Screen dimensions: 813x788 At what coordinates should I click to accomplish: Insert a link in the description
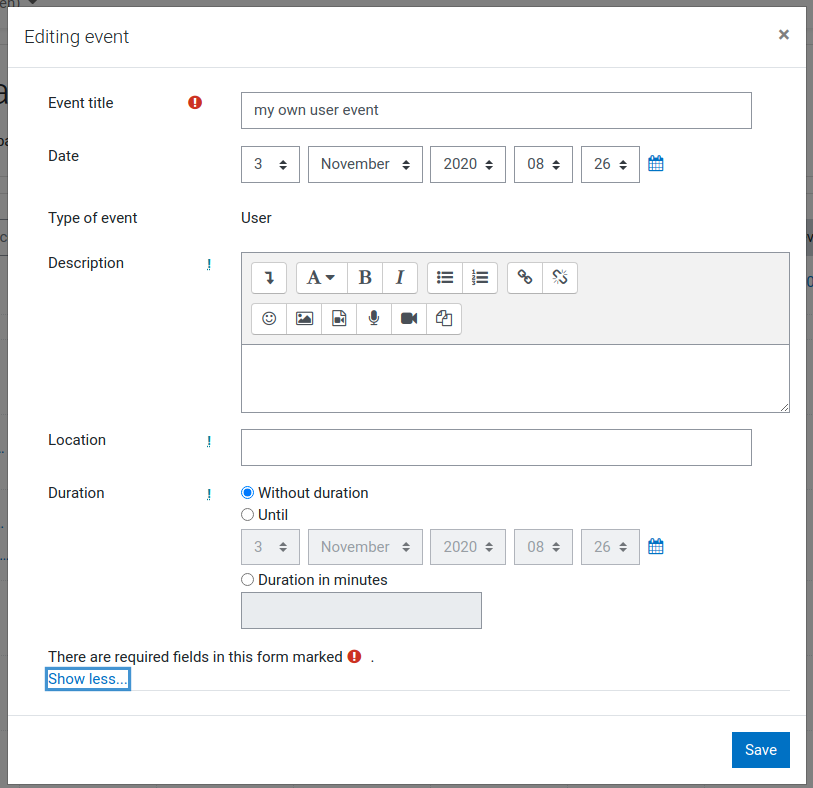(x=525, y=278)
